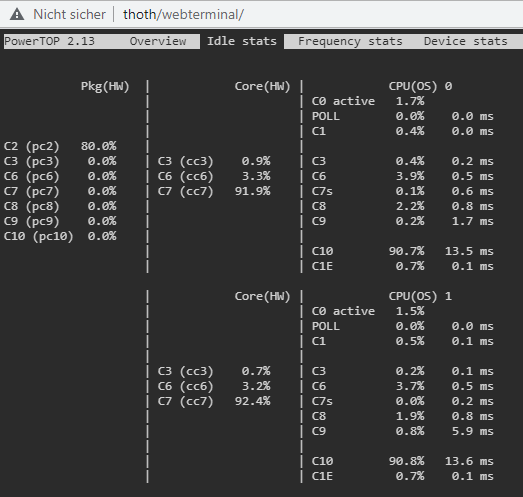Open the Device stats tab

pos(466,41)
